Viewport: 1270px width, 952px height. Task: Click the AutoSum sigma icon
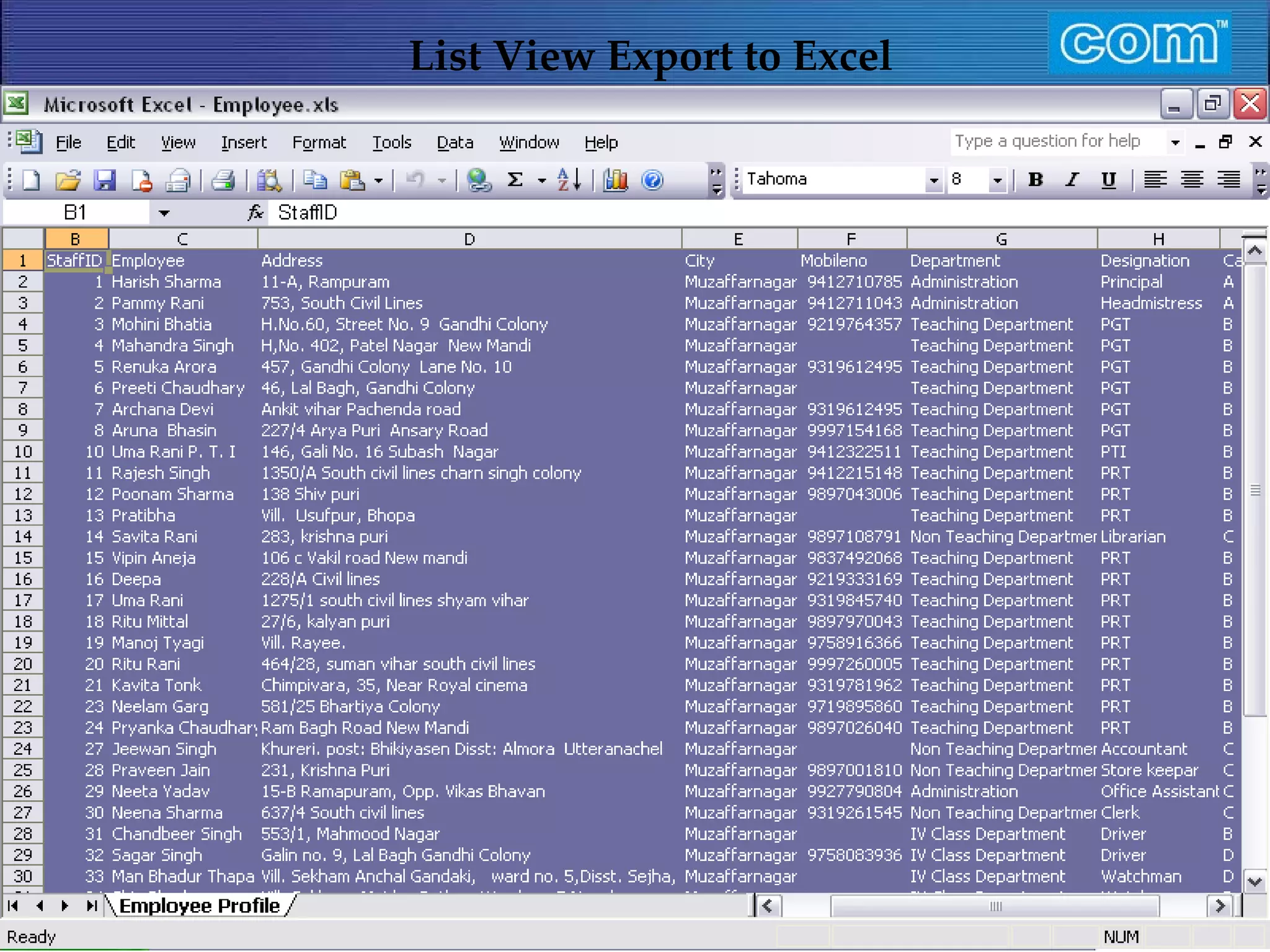click(x=515, y=180)
